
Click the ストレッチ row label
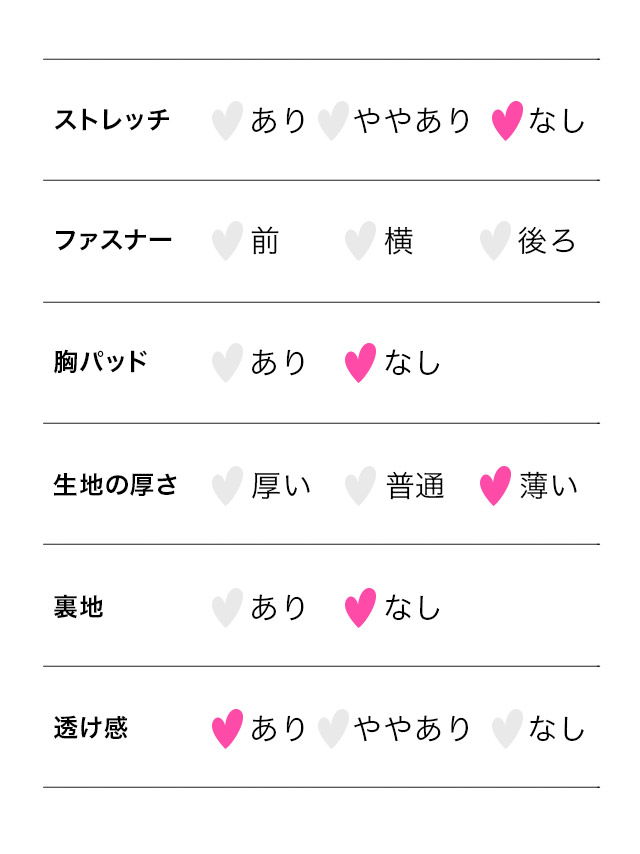coord(112,121)
